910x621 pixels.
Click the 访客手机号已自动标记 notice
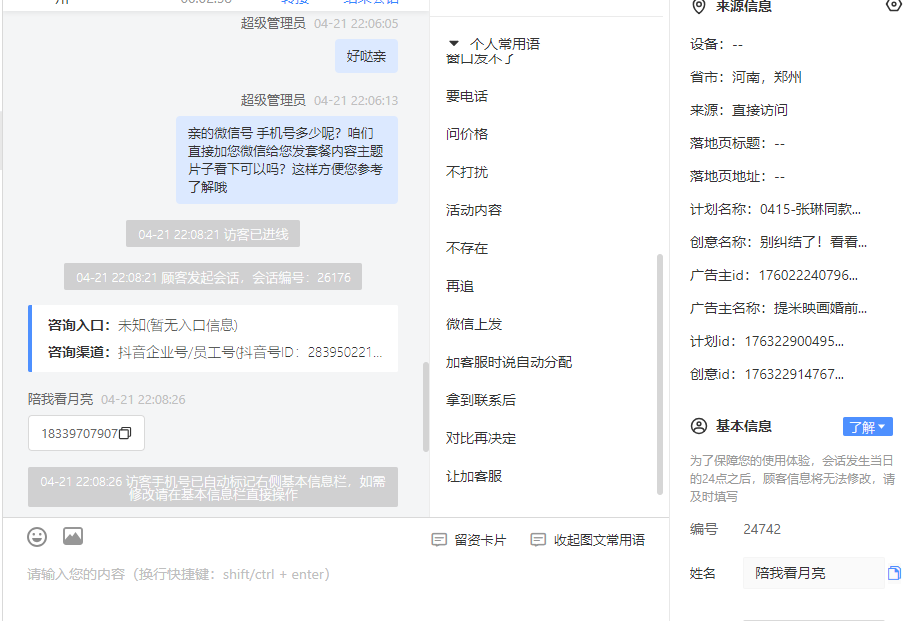[x=213, y=488]
